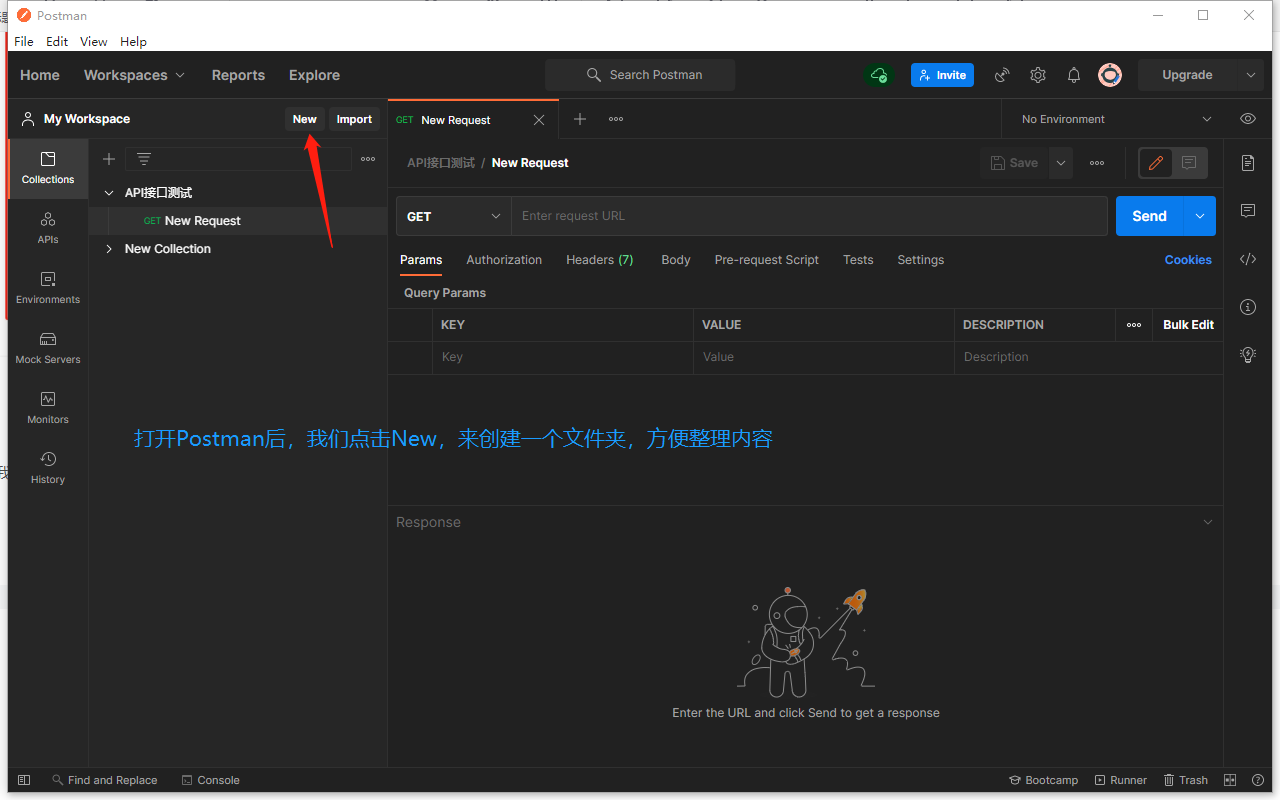This screenshot has width=1280, height=800.
Task: Switch to the Pre-request Script tab
Action: click(767, 260)
